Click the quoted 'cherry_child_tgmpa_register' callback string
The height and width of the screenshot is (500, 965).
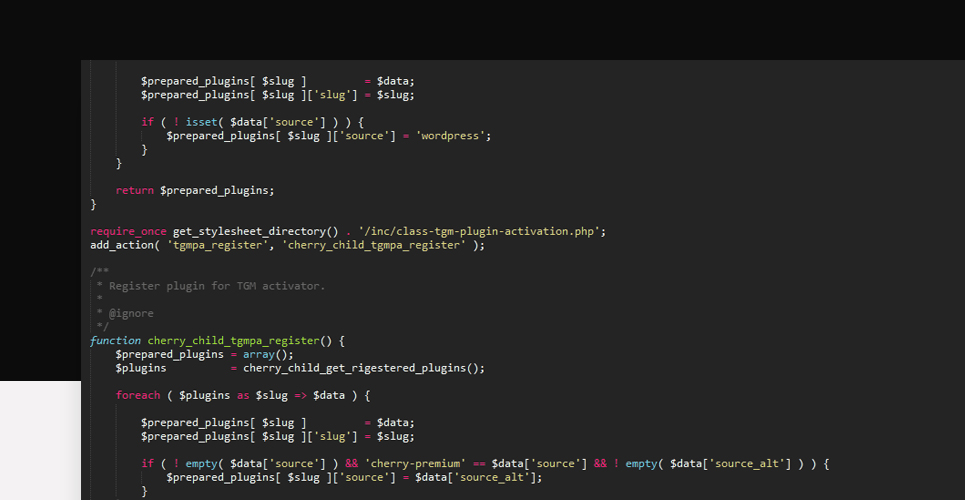(x=374, y=245)
